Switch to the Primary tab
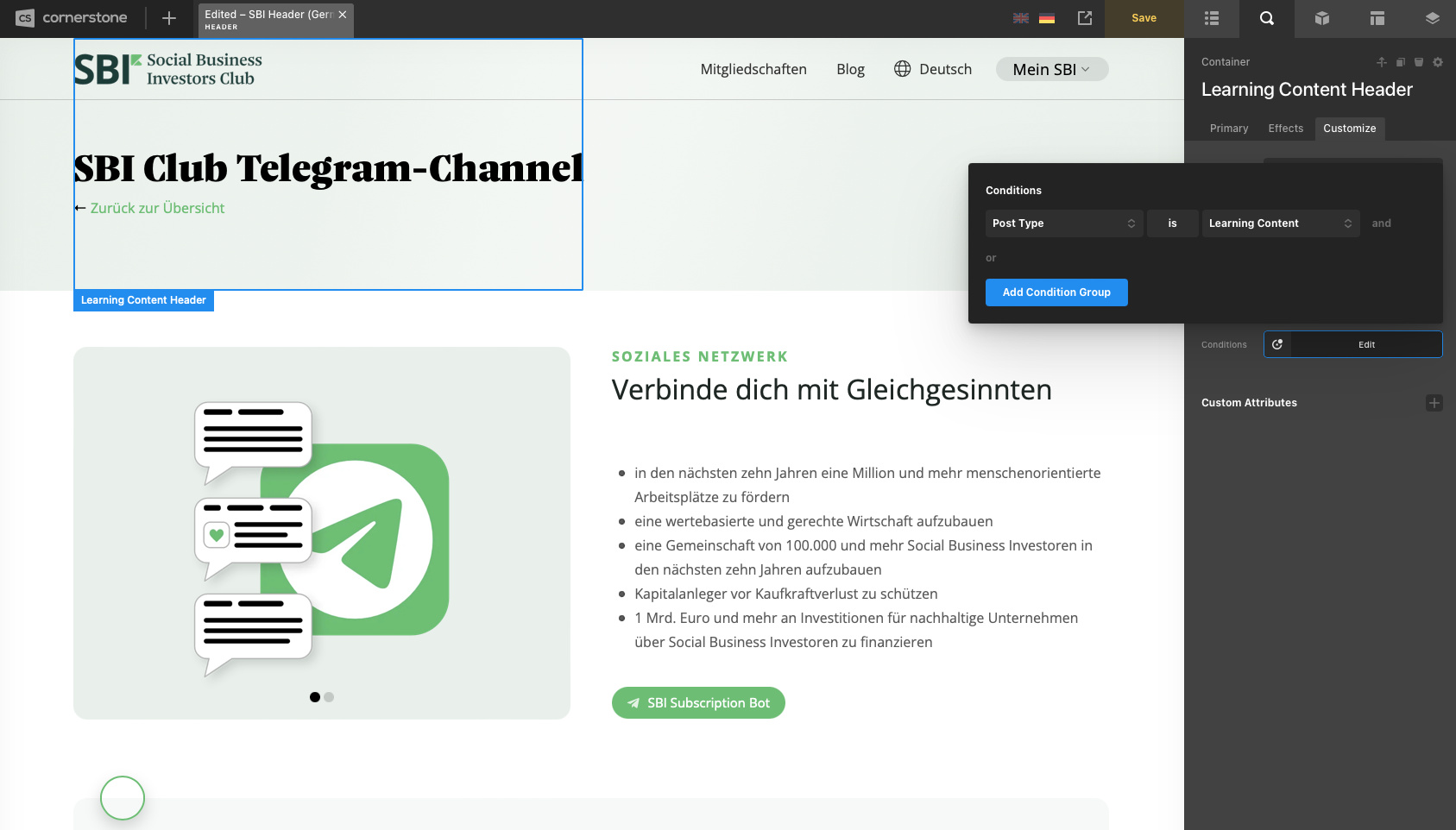The width and height of the screenshot is (1456, 830). click(x=1228, y=129)
